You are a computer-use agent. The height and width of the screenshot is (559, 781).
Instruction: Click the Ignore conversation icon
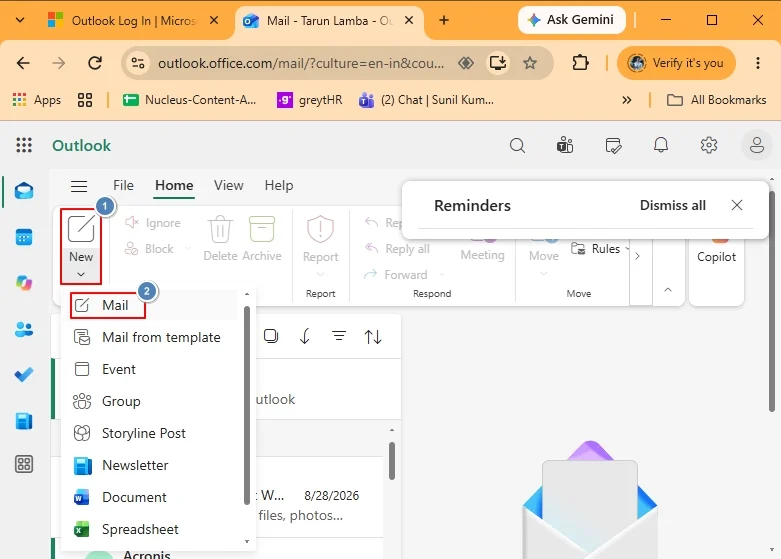pos(132,222)
